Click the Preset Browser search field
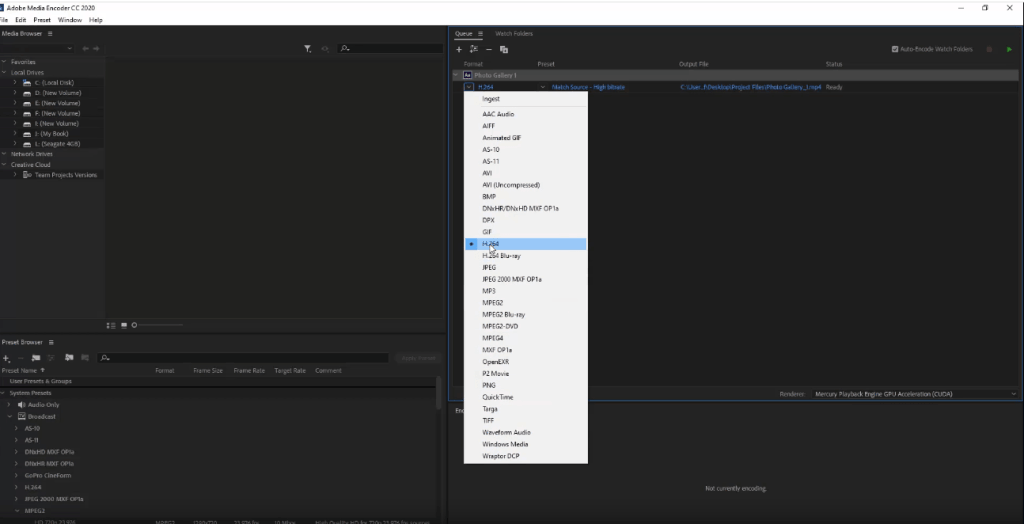Viewport: 1024px width, 524px height. (243, 357)
